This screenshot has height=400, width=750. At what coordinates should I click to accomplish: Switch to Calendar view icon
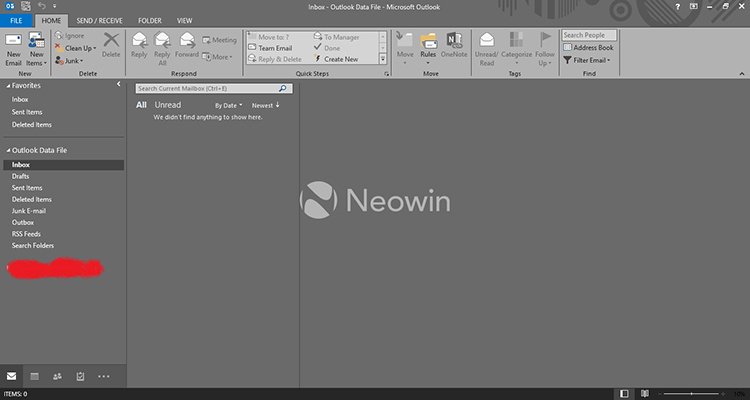click(34, 377)
